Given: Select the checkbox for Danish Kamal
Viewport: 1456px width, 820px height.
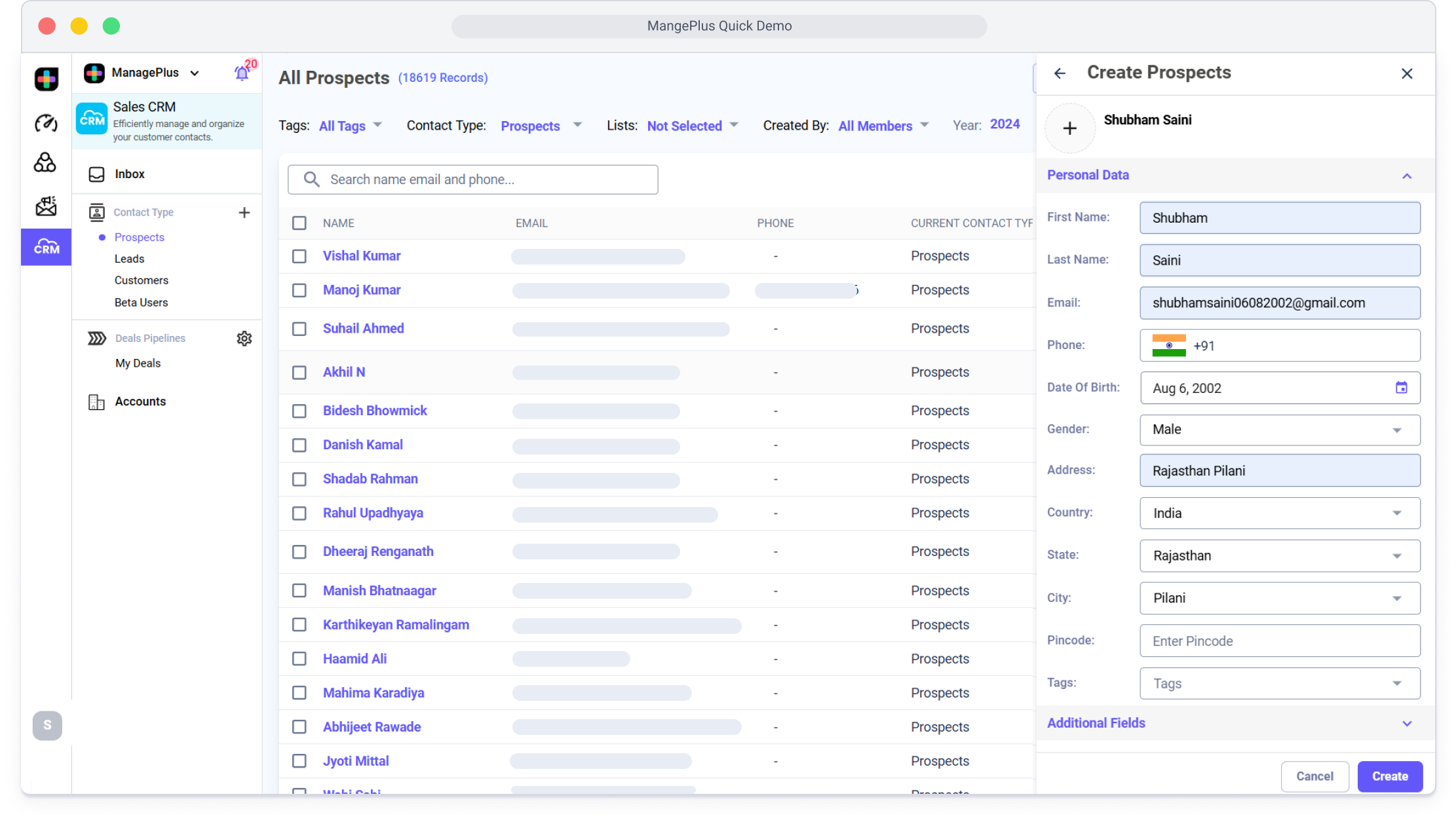Looking at the screenshot, I should (299, 445).
